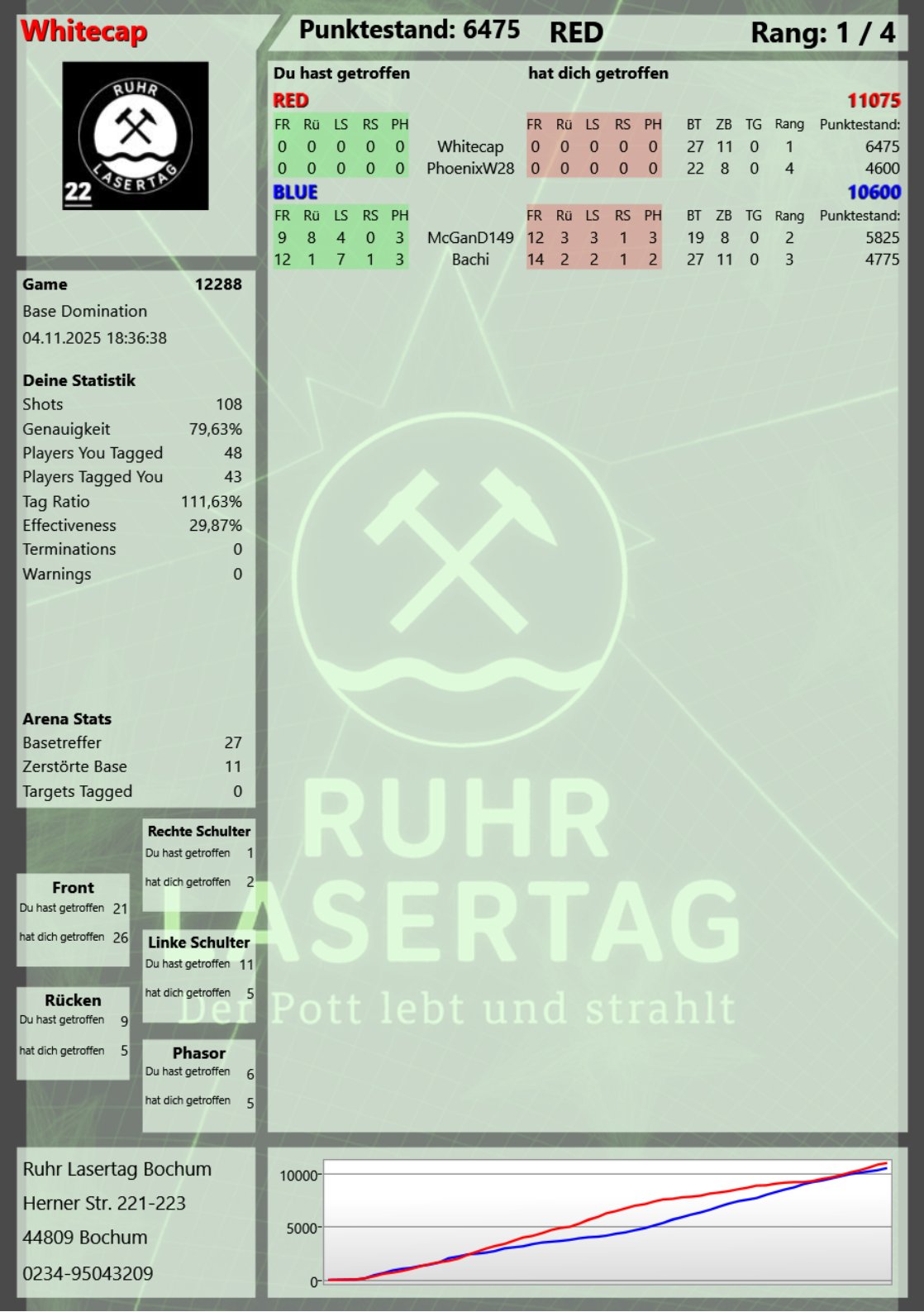Open the Linke Schulter hit panel
The width and height of the screenshot is (924, 1312).
(x=198, y=976)
